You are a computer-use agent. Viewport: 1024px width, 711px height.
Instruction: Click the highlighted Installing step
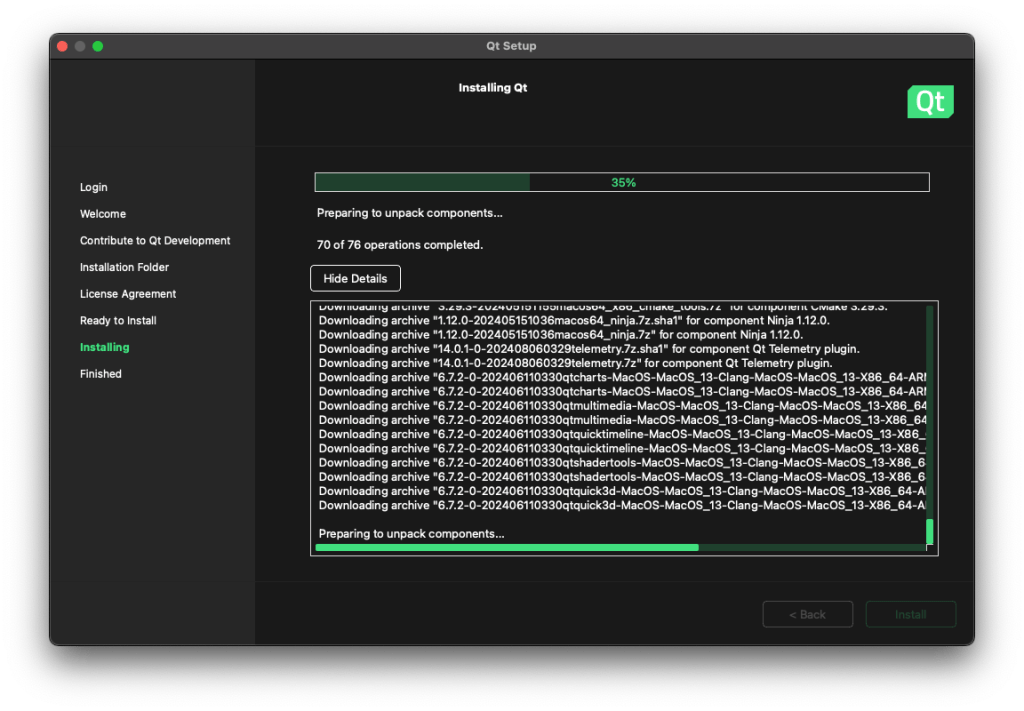click(x=105, y=347)
